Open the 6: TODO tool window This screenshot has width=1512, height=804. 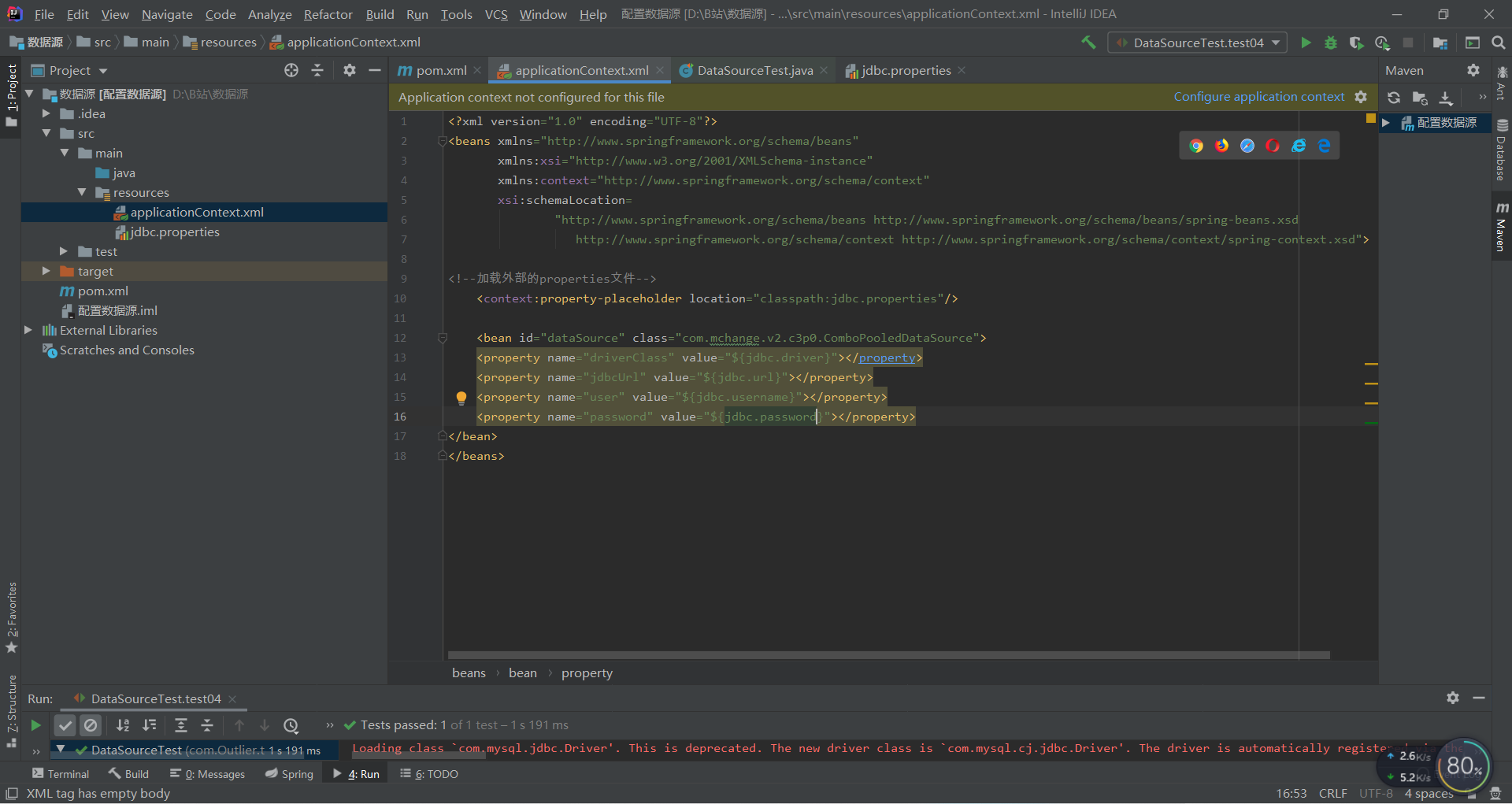429,774
